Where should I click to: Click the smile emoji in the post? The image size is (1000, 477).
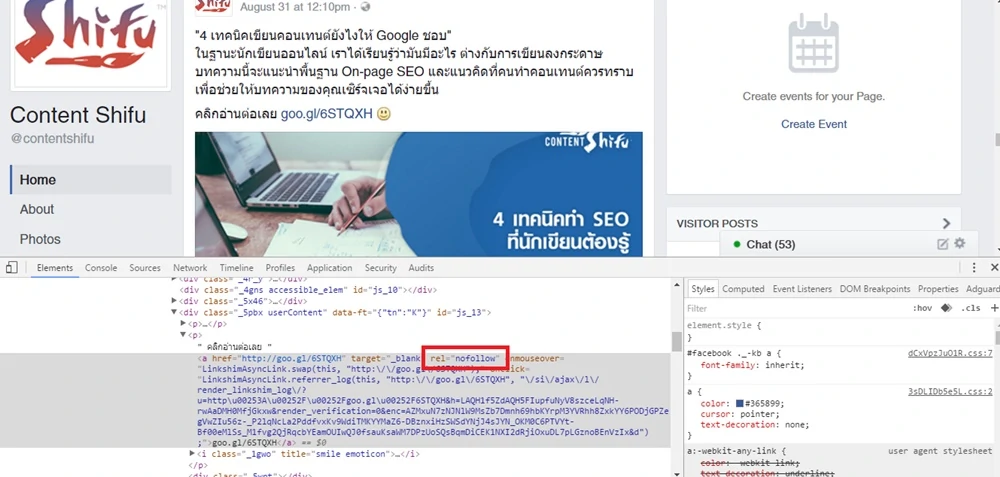click(383, 114)
